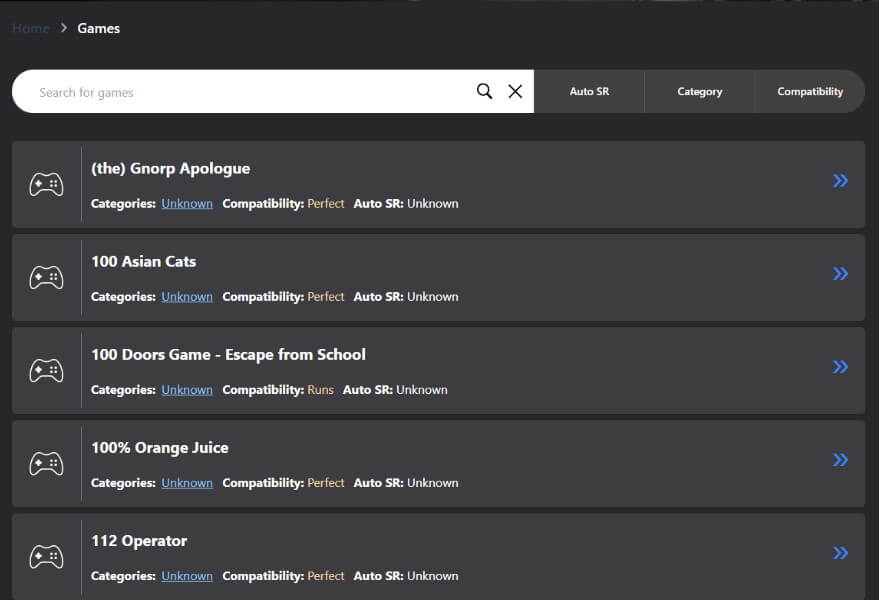
Task: Open the Category filter dropdown
Action: pos(699,91)
